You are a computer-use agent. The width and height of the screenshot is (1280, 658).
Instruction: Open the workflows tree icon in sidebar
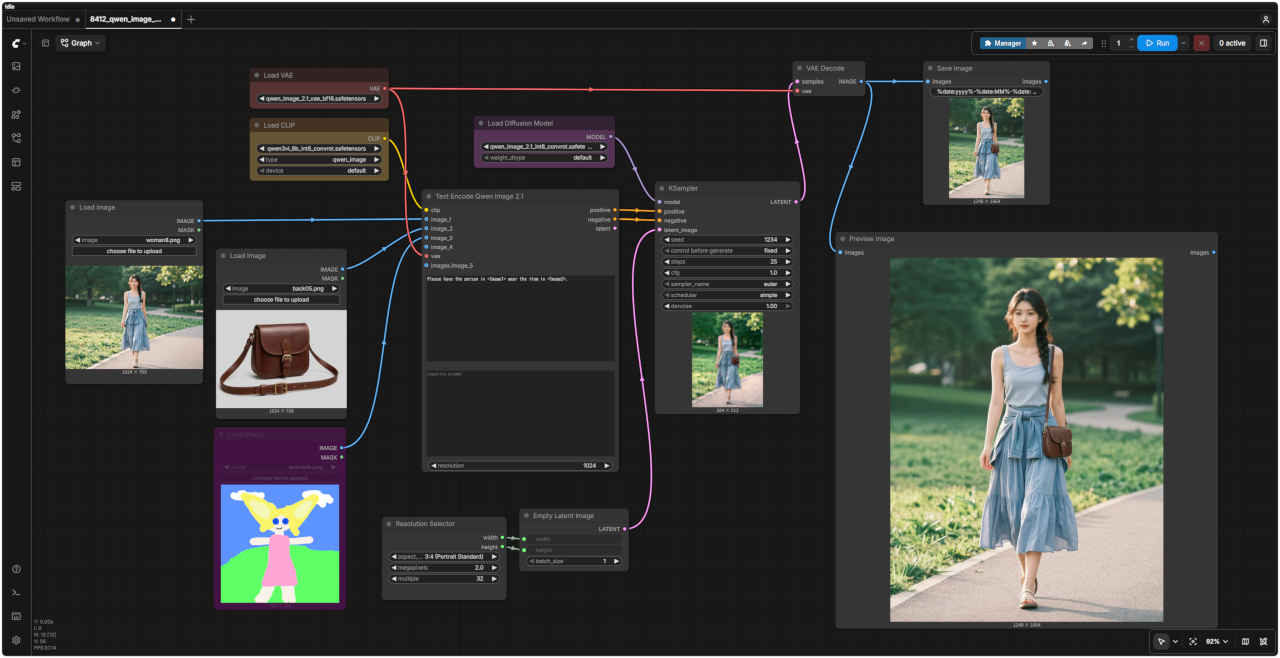16,138
